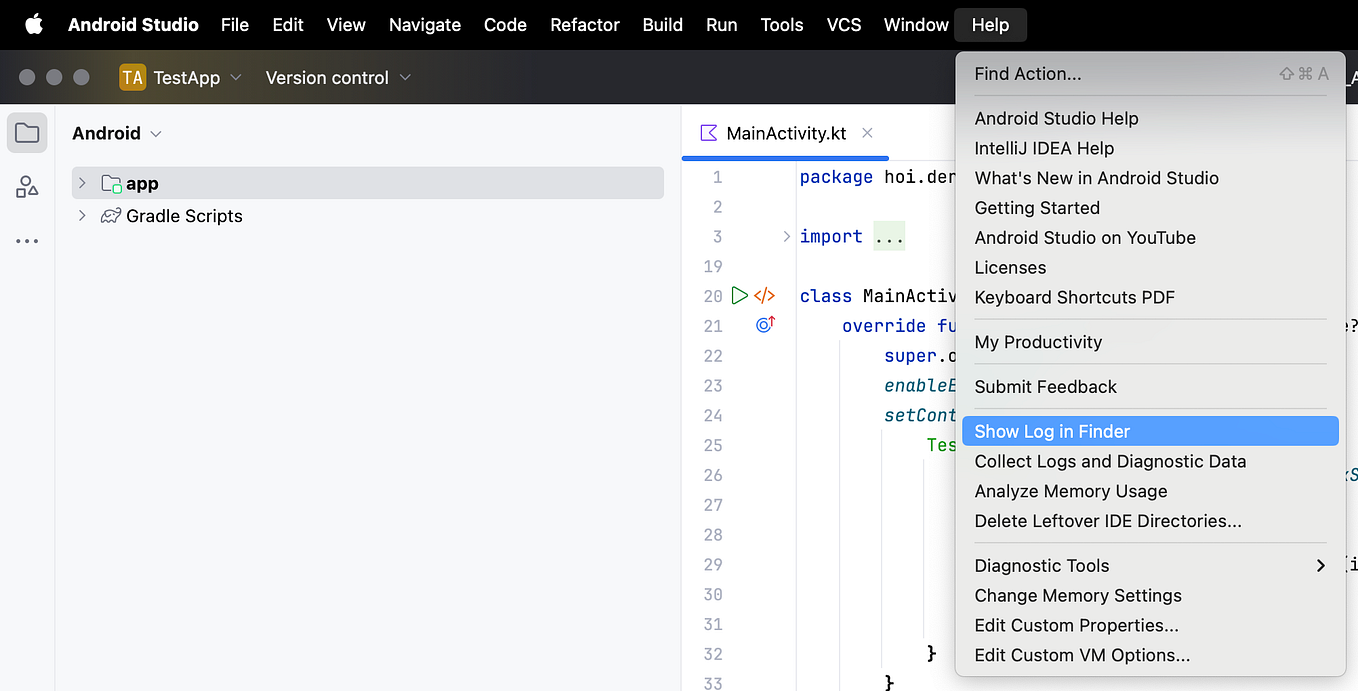Image resolution: width=1358 pixels, height=691 pixels.
Task: Show more tool windows via ellipsis icon
Action: click(27, 241)
